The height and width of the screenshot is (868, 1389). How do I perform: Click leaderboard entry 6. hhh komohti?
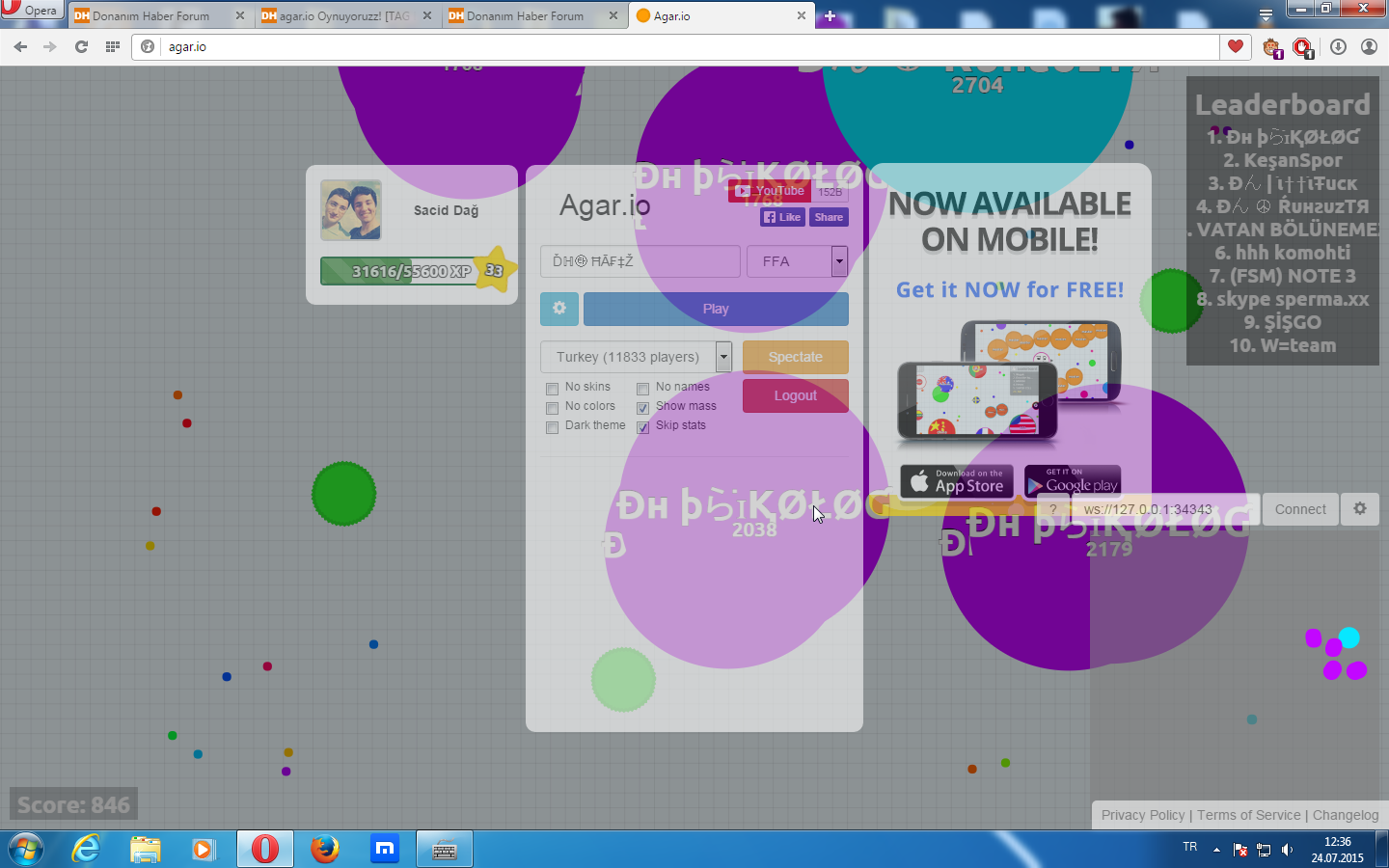click(x=1283, y=253)
